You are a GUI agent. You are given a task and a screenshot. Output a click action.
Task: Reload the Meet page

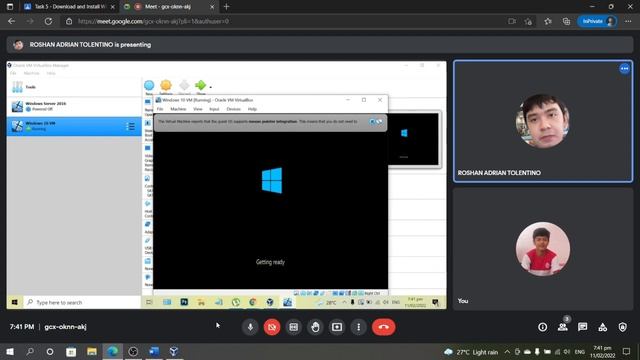(48, 21)
